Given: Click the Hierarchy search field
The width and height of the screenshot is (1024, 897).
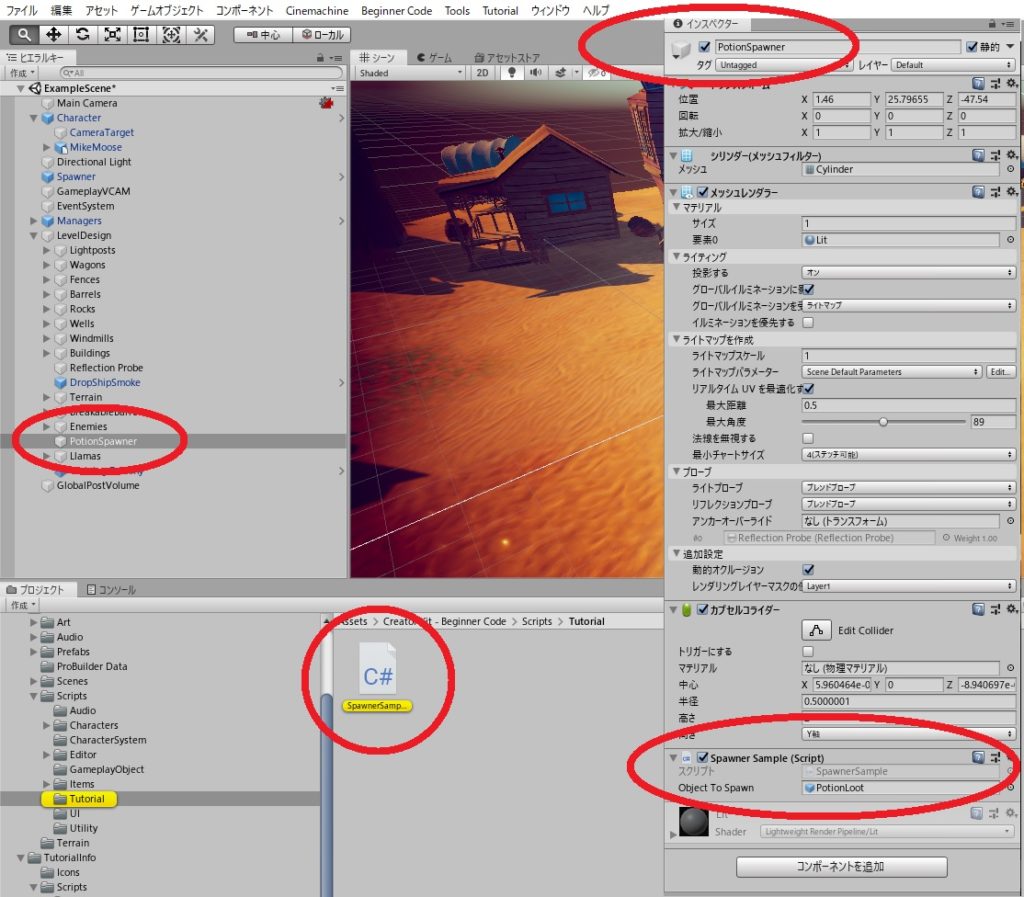Looking at the screenshot, I should (x=201, y=72).
